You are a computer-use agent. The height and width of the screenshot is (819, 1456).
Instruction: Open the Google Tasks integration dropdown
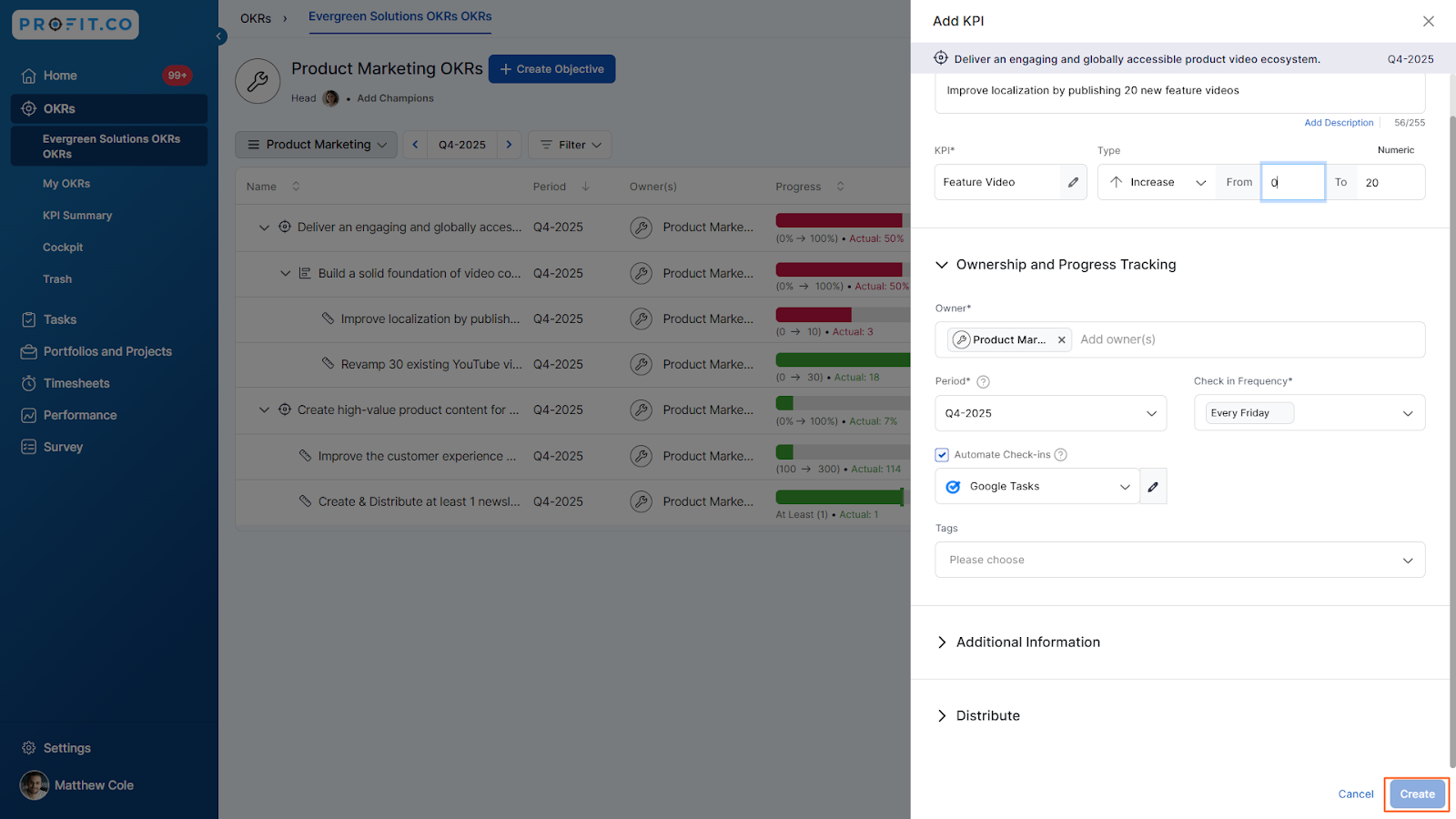[1037, 487]
